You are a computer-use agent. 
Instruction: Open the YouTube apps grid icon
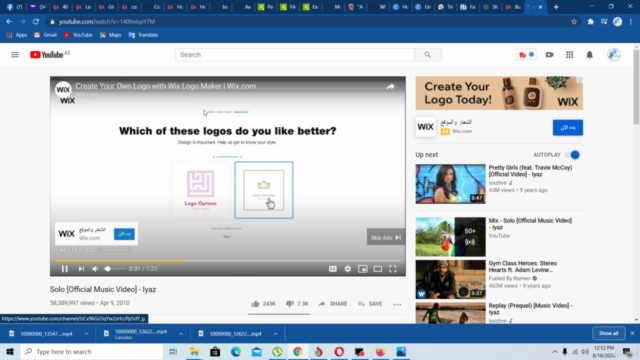click(x=569, y=55)
